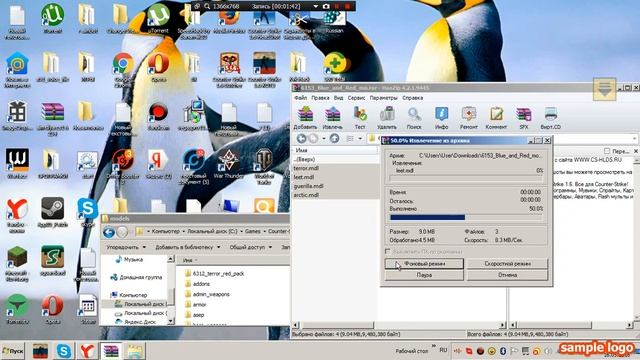
Task: Click the RU language indicator in tray
Action: (x=443, y=350)
